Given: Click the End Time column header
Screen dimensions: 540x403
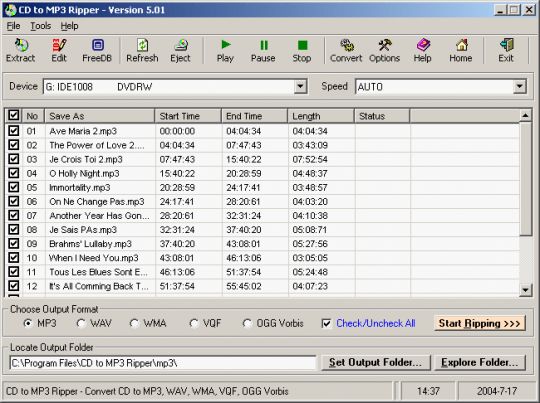Looking at the screenshot, I should pyautogui.click(x=255, y=116).
